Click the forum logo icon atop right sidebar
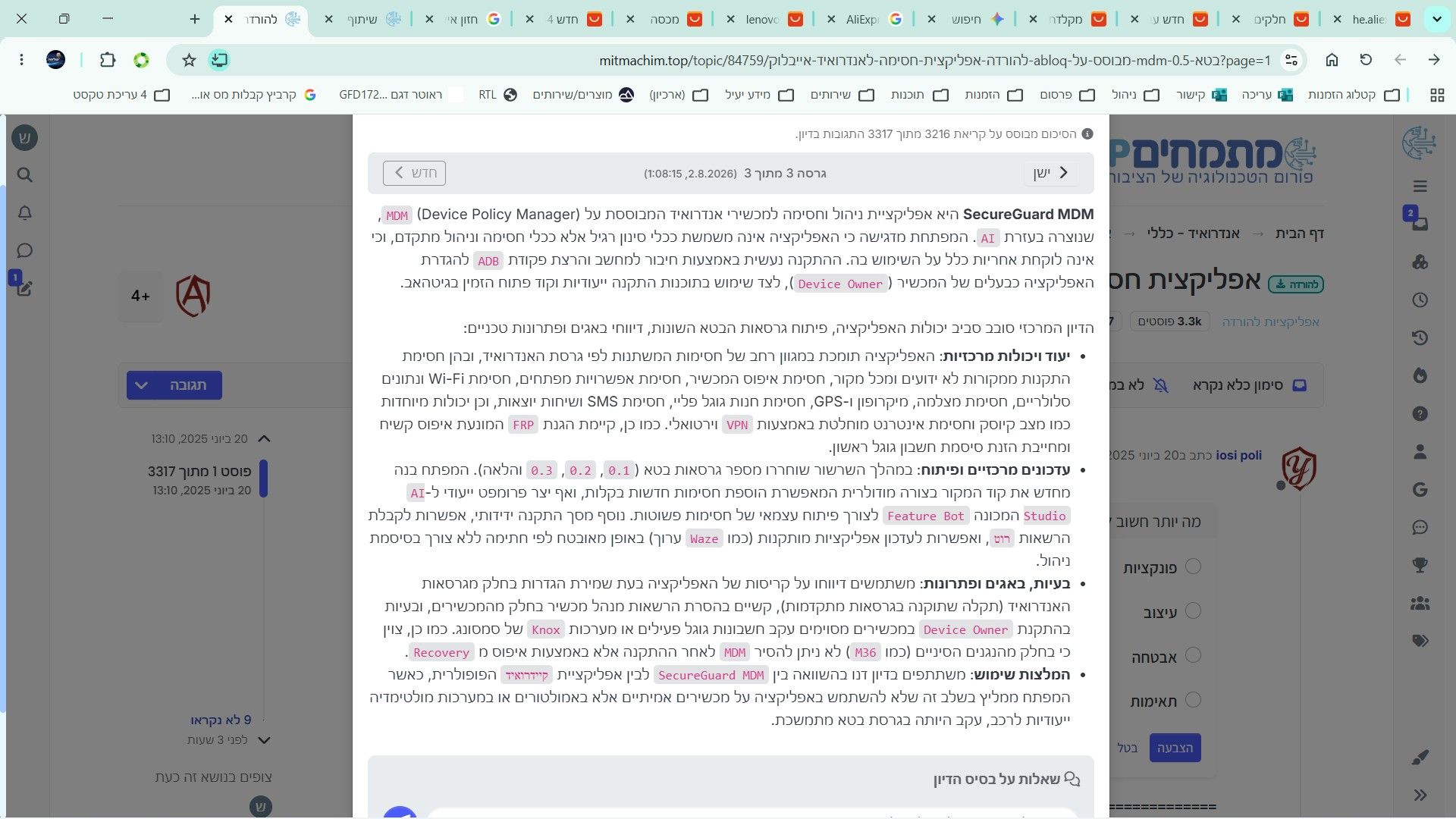The width and height of the screenshot is (1456, 819). 1420,143
